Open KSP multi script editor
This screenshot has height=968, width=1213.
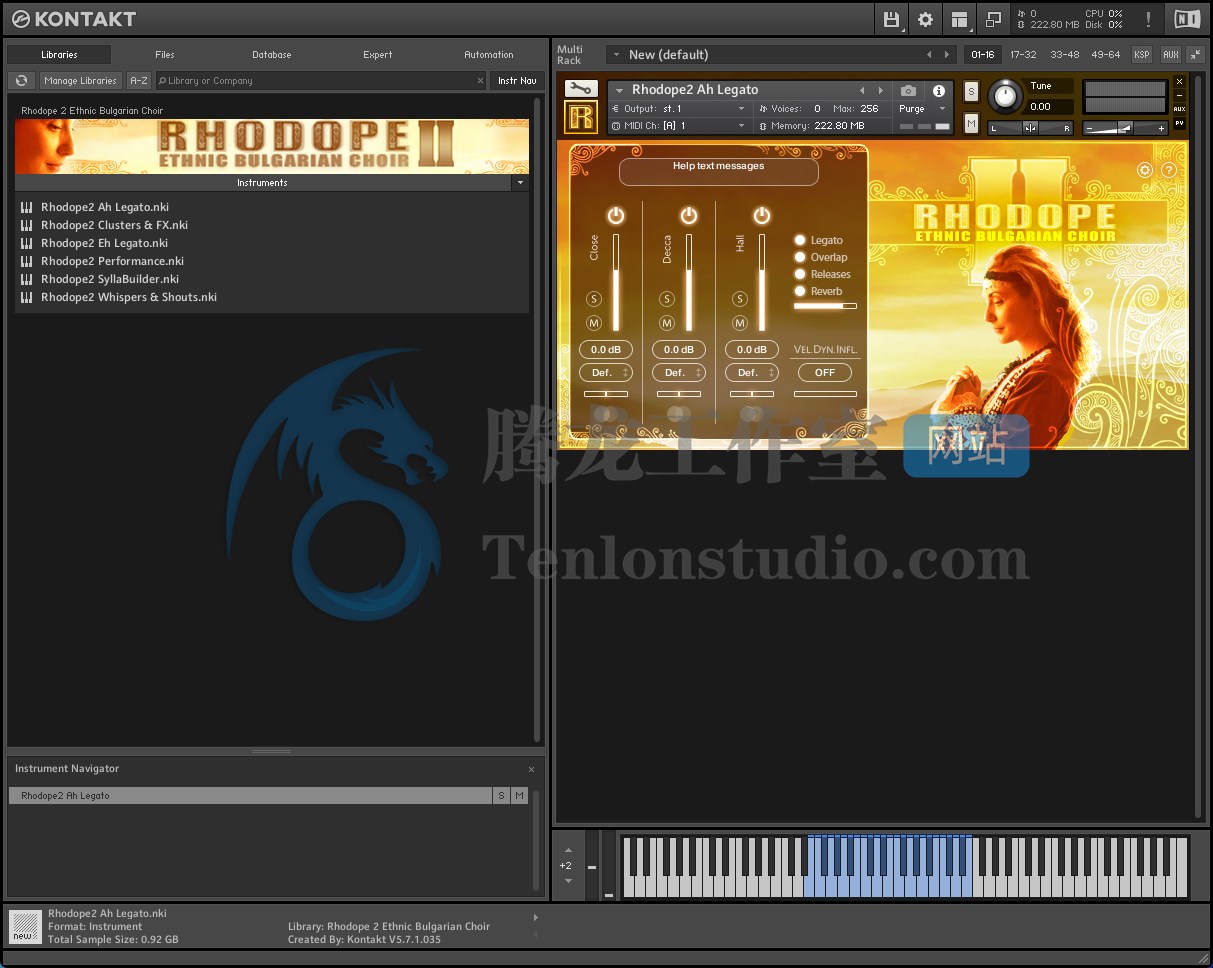point(1141,54)
